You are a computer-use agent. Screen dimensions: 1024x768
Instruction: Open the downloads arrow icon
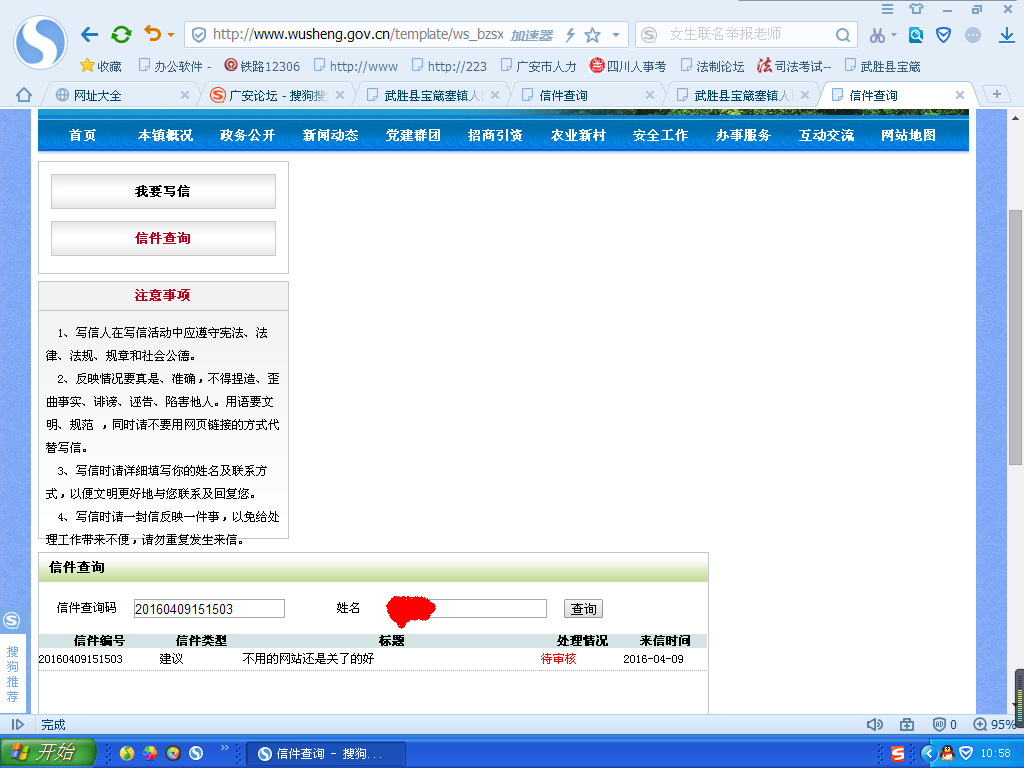[x=1007, y=35]
